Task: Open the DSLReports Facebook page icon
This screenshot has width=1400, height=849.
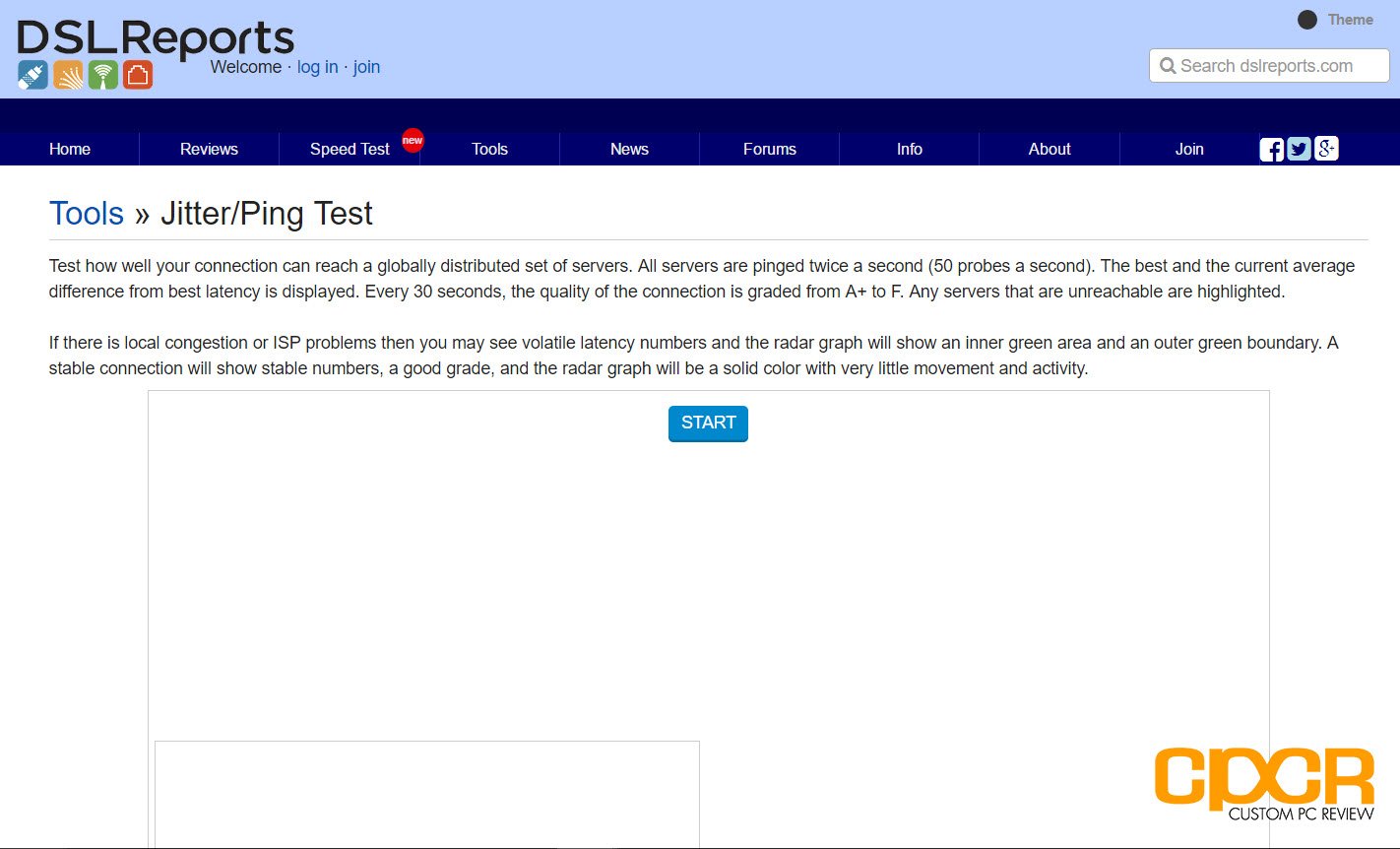Action: [x=1270, y=149]
